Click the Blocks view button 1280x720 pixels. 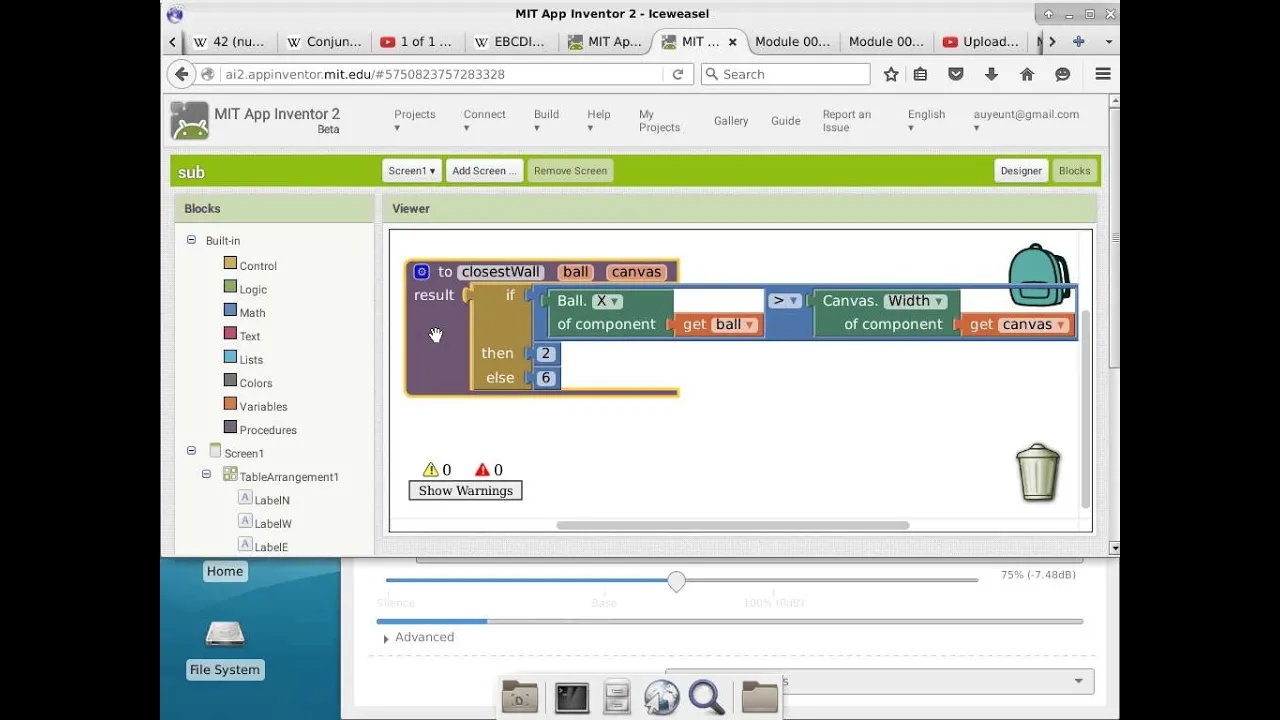tap(1074, 171)
